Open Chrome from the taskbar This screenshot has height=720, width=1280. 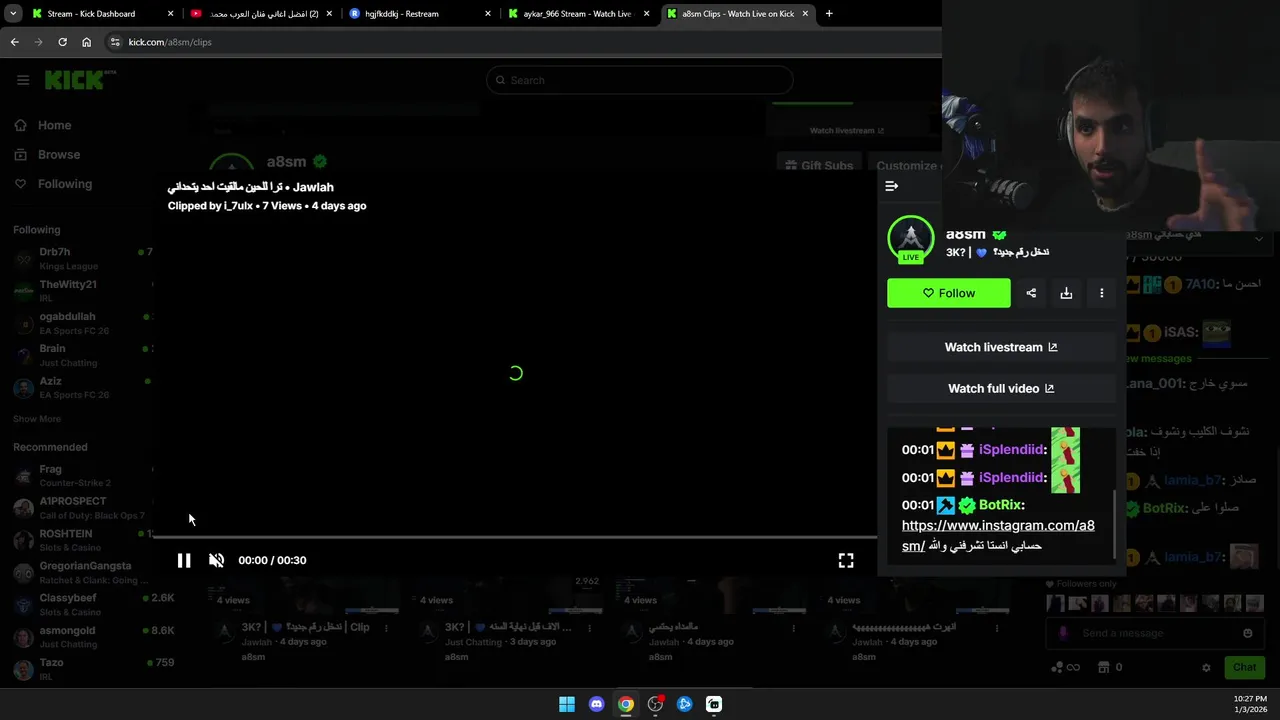tap(625, 704)
